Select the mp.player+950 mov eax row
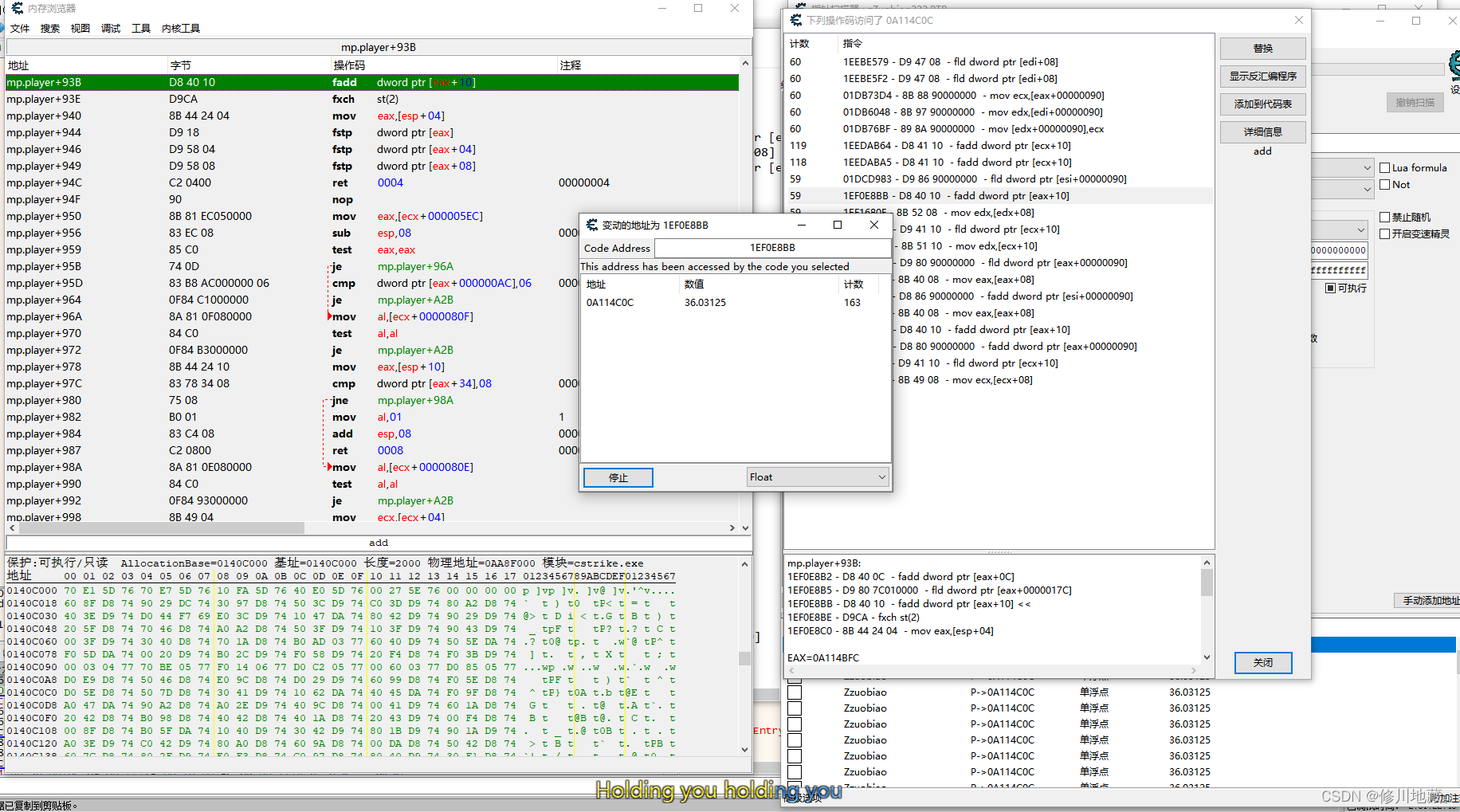 [372, 216]
